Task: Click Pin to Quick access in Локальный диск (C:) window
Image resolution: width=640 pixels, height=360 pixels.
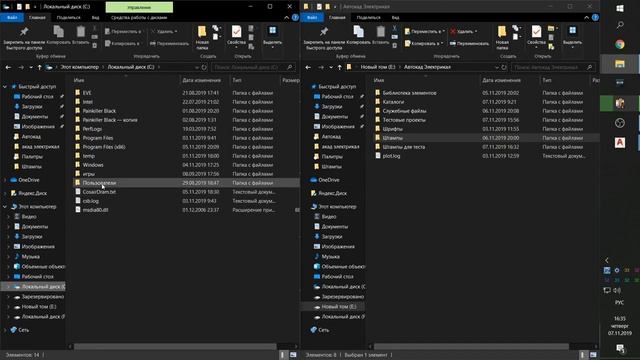Action: (x=24, y=37)
